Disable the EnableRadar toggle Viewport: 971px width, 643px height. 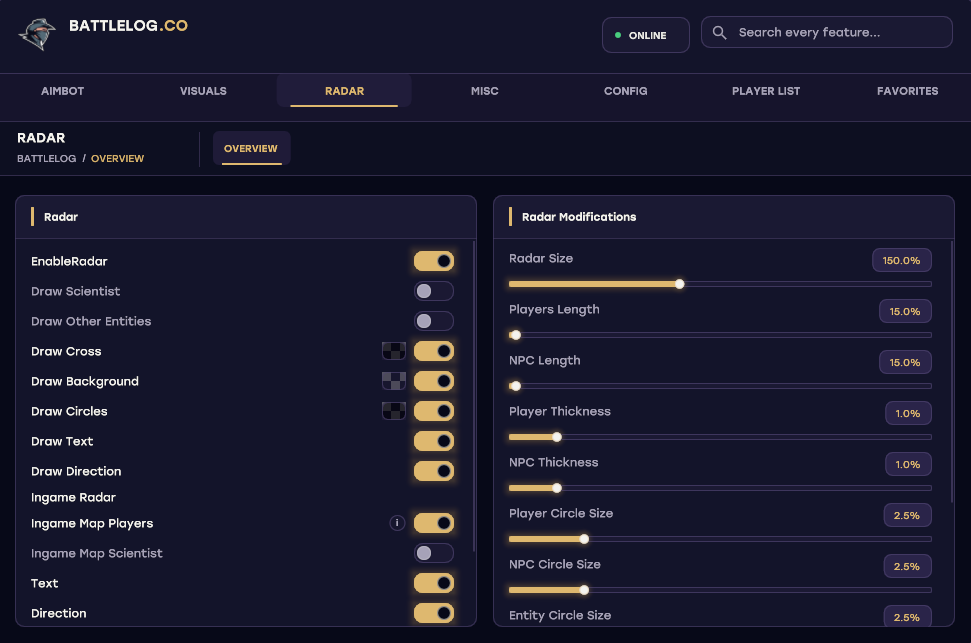tap(434, 261)
